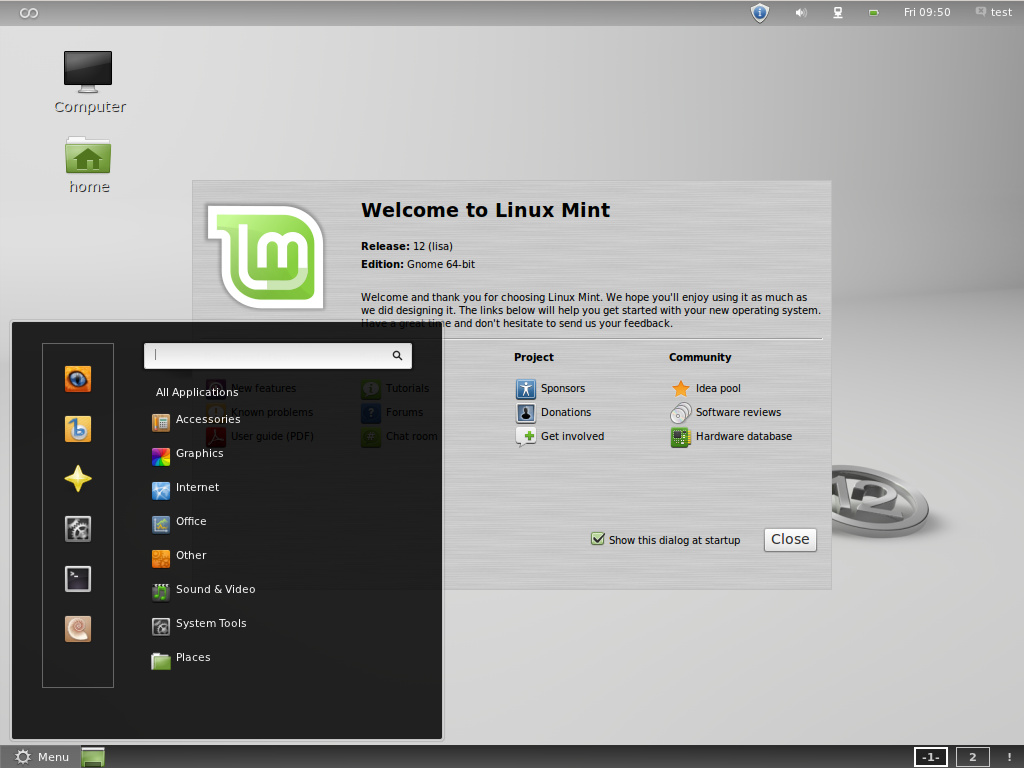Click the menu search input field

click(x=278, y=356)
